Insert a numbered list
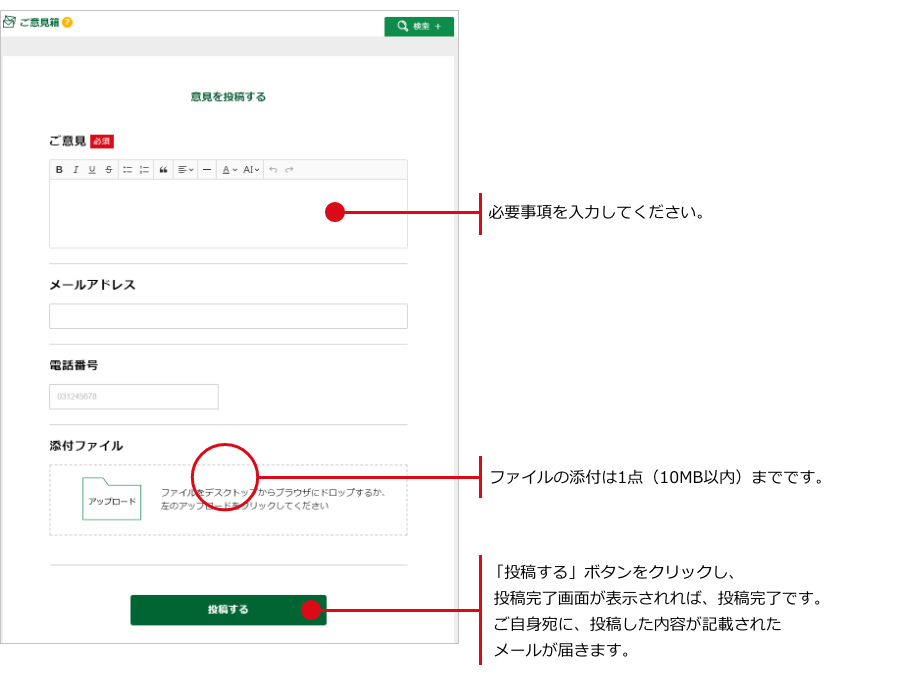This screenshot has height=675, width=900. [x=144, y=170]
